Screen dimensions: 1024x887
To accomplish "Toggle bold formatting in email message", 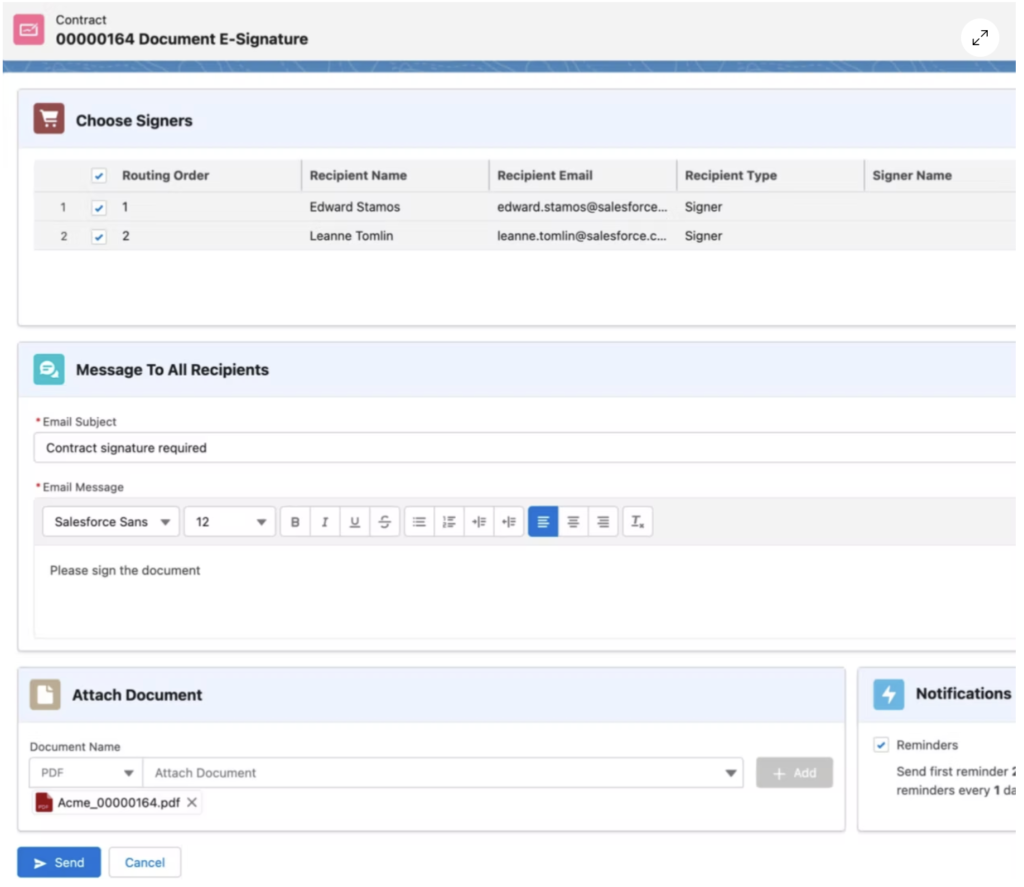I will 295,522.
